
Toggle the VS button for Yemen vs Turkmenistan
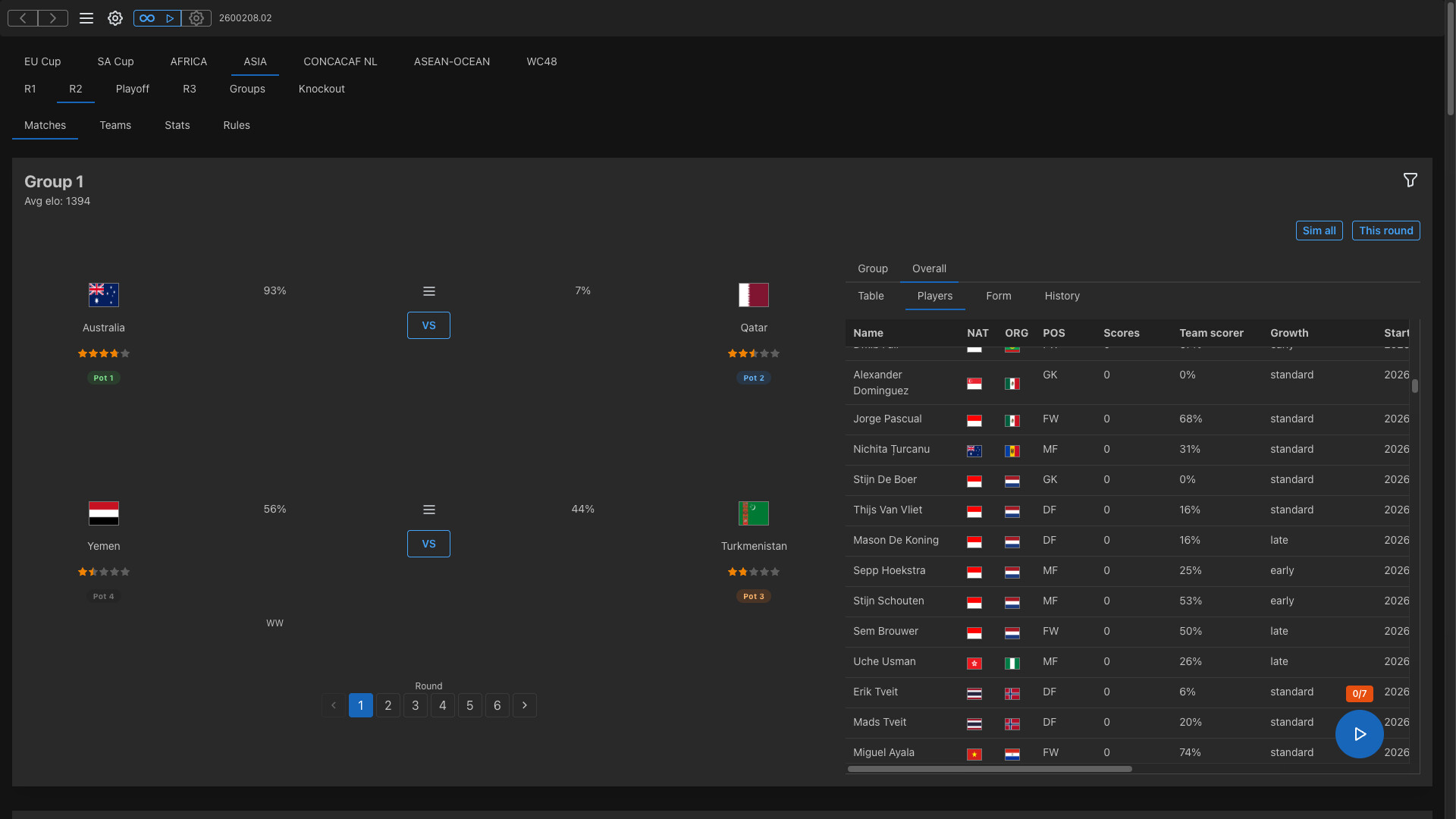pyautogui.click(x=428, y=544)
